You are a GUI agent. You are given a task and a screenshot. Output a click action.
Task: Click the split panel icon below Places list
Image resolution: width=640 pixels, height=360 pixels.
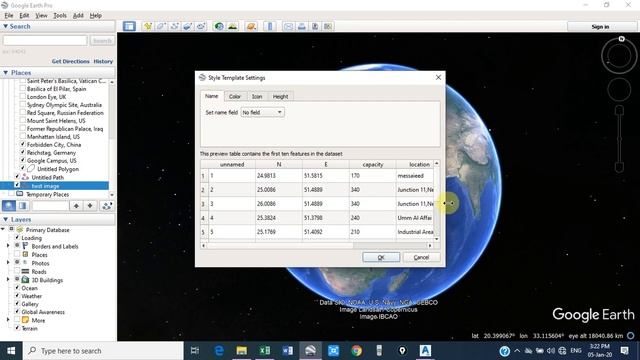pos(23,206)
